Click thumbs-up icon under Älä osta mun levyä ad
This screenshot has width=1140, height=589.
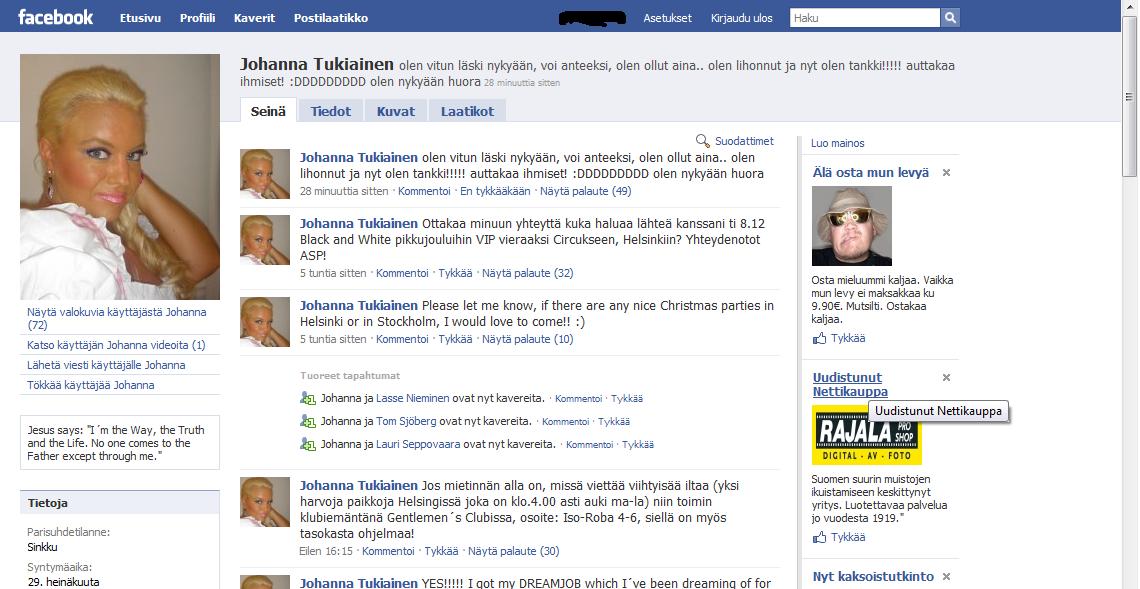pyautogui.click(x=820, y=339)
